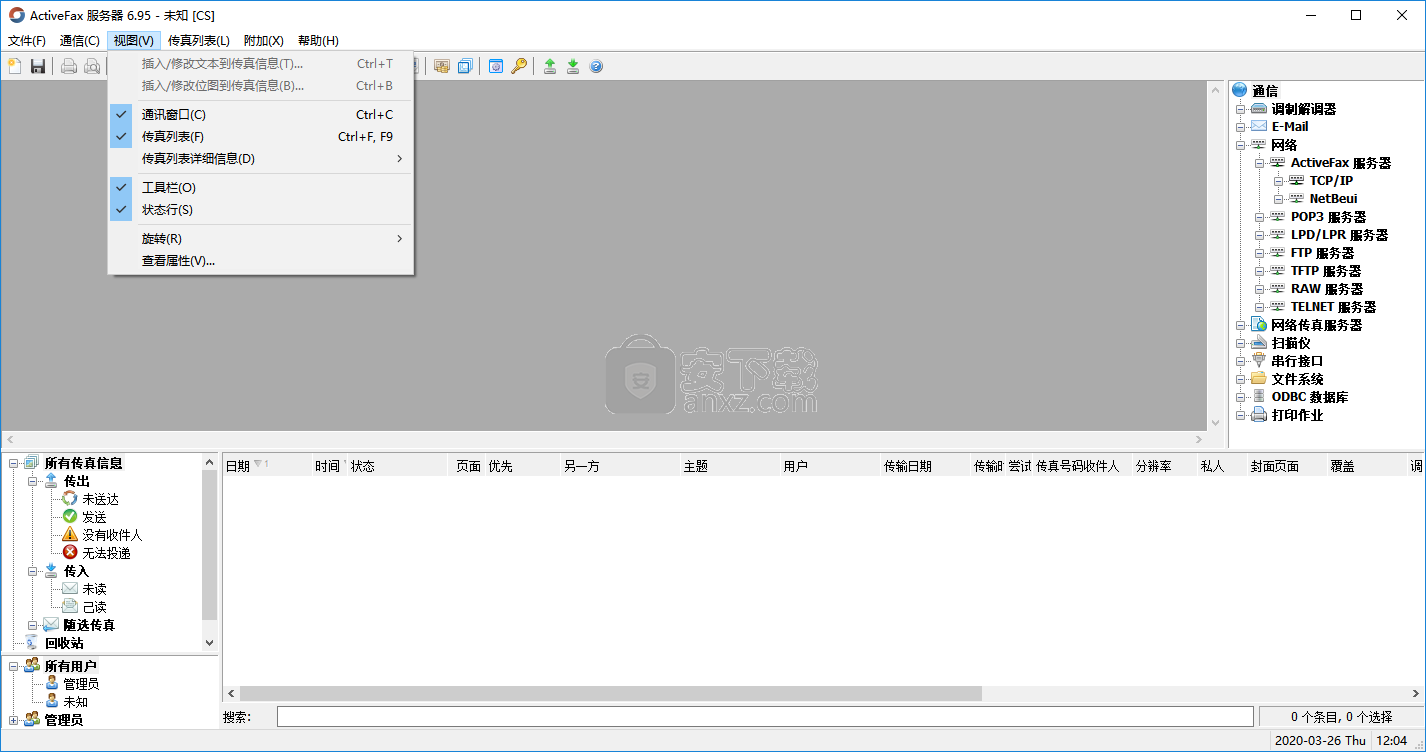1426x752 pixels.
Task: Open the 传真列表(L) menu
Action: [199, 41]
